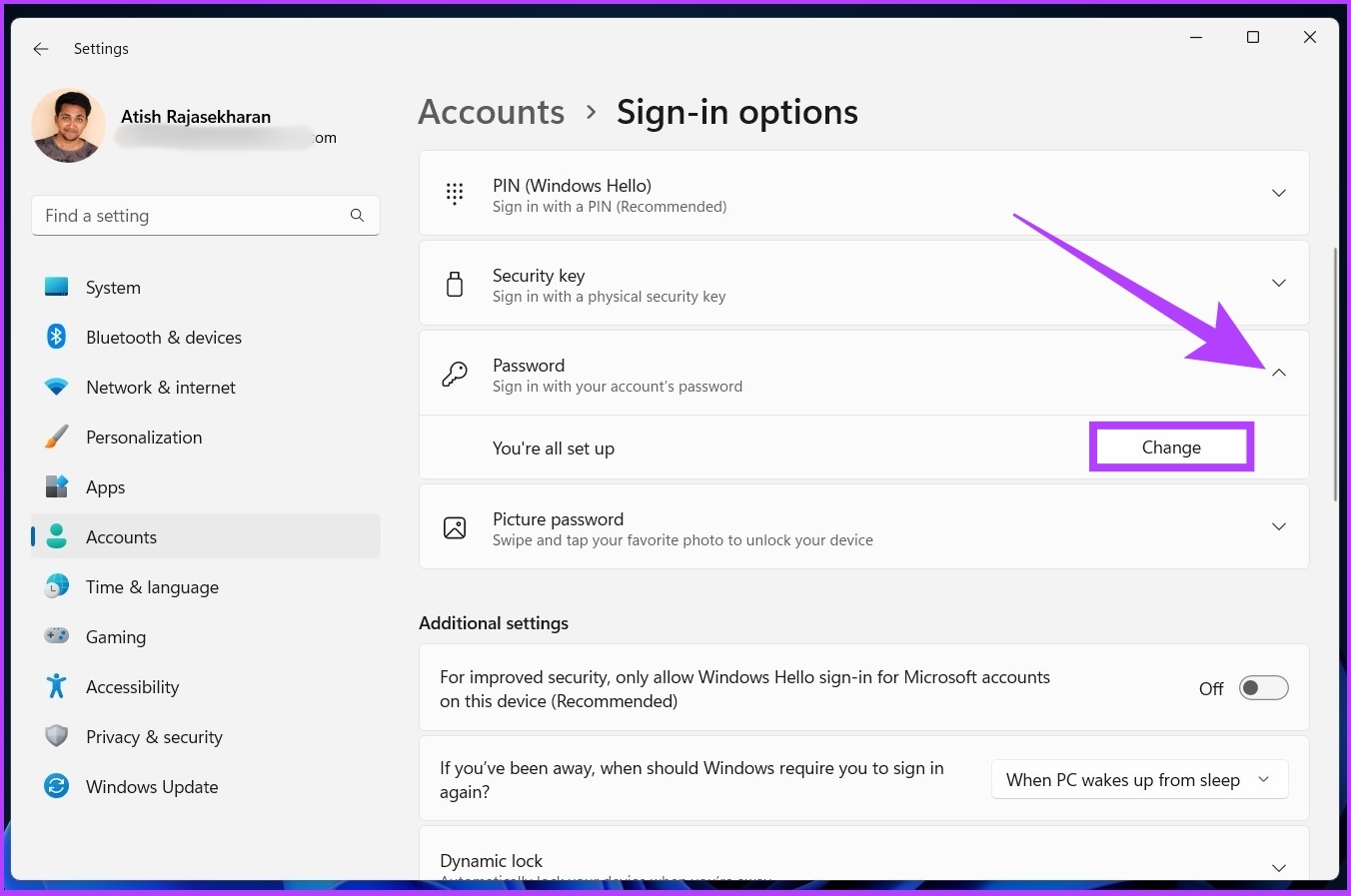The image size is (1351, 896).
Task: Click the PIN (Windows Hello) keypad icon
Action: tap(455, 194)
